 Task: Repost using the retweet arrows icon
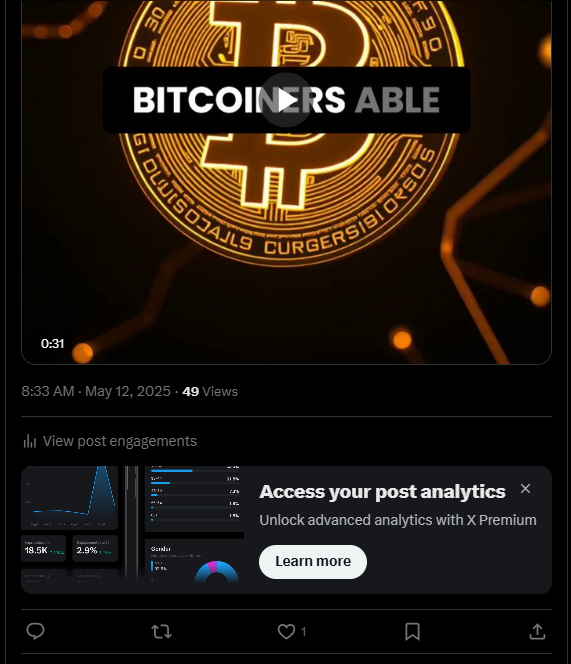click(x=161, y=631)
